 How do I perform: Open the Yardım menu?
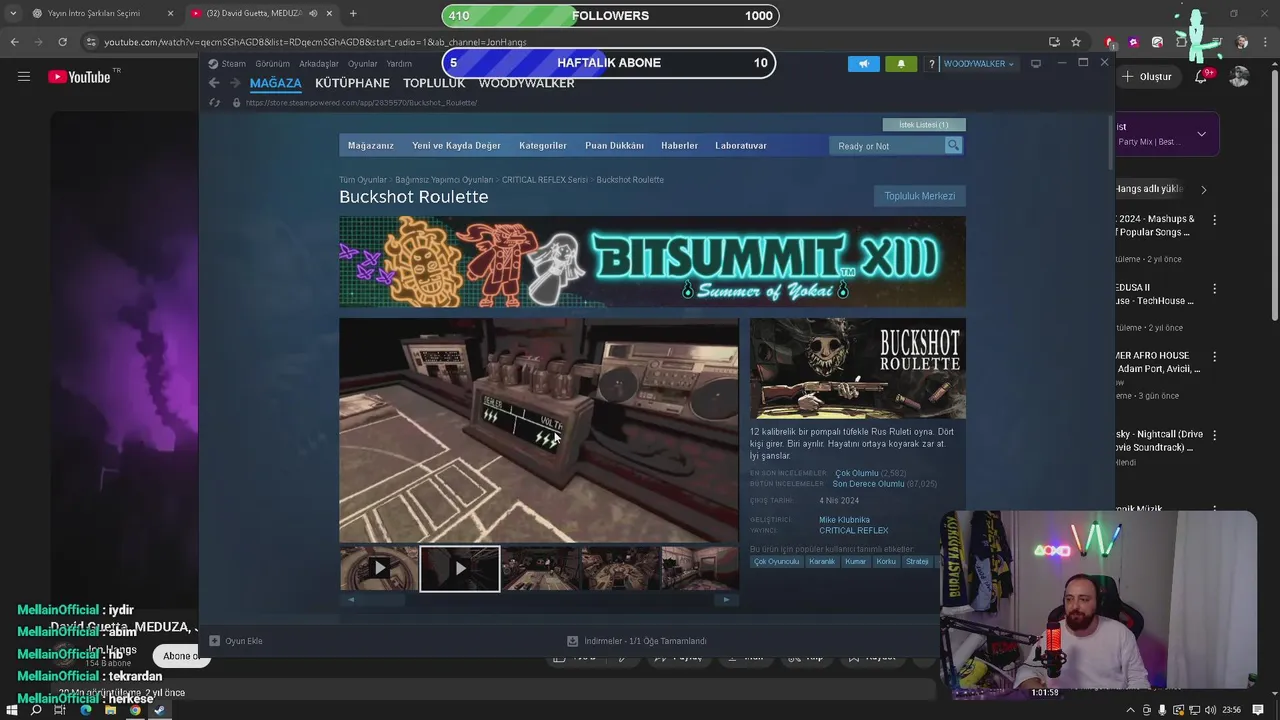(399, 64)
